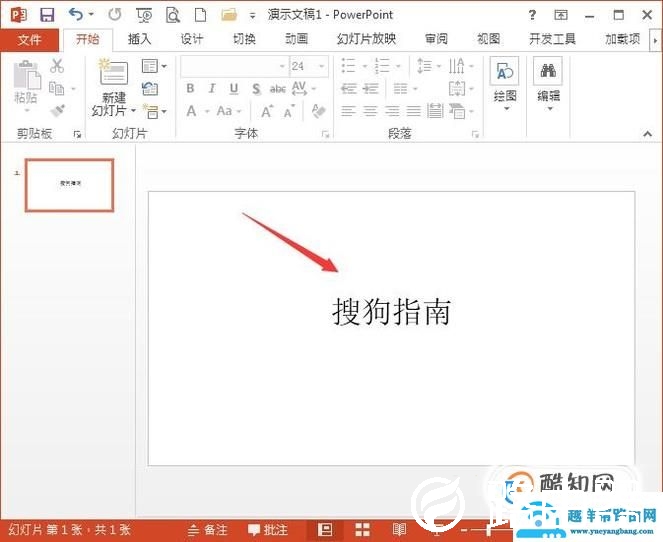Toggle align text left
Image resolution: width=663 pixels, height=542 pixels.
(348, 111)
